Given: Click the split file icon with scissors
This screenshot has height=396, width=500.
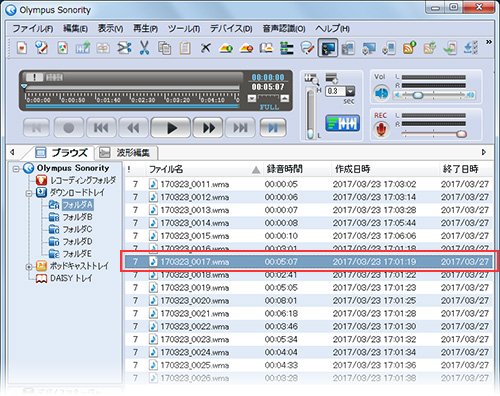Looking at the screenshot, I should tap(124, 48).
